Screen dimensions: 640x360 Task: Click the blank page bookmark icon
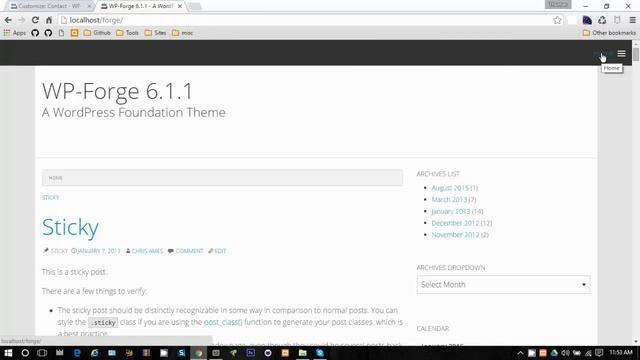[61, 33]
